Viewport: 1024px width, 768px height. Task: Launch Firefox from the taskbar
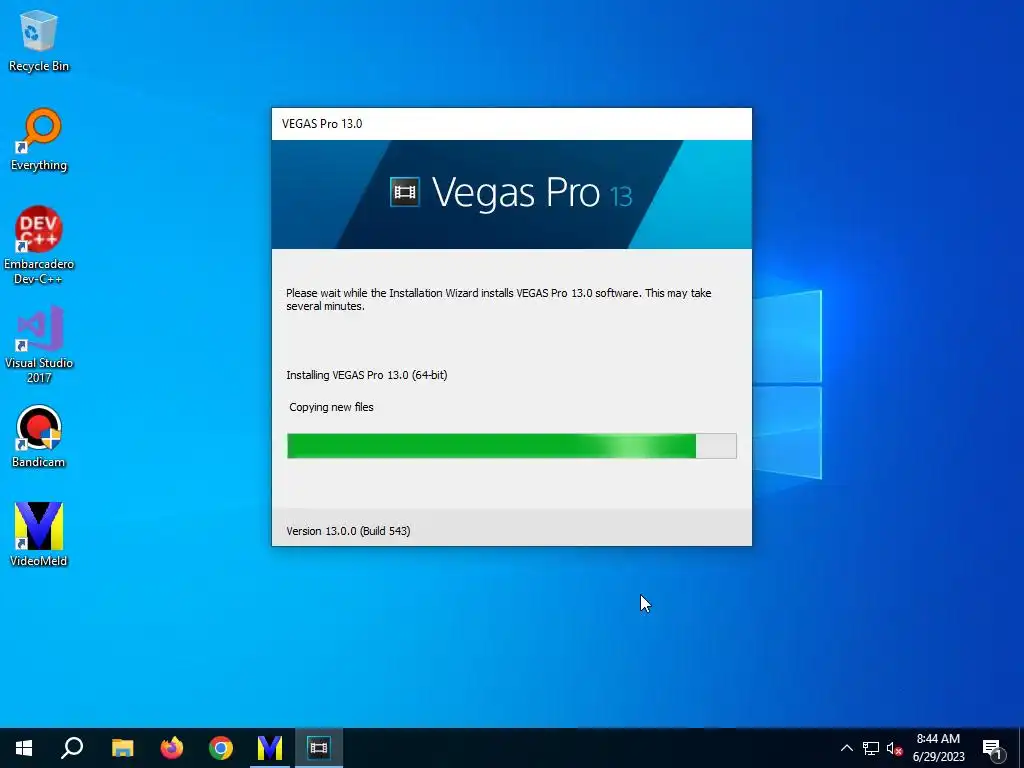[x=172, y=748]
